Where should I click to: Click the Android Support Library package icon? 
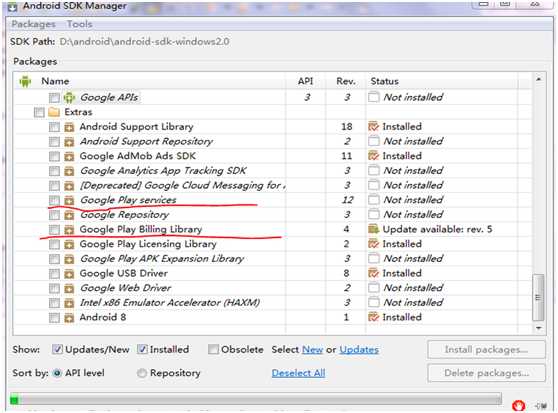tap(69, 127)
